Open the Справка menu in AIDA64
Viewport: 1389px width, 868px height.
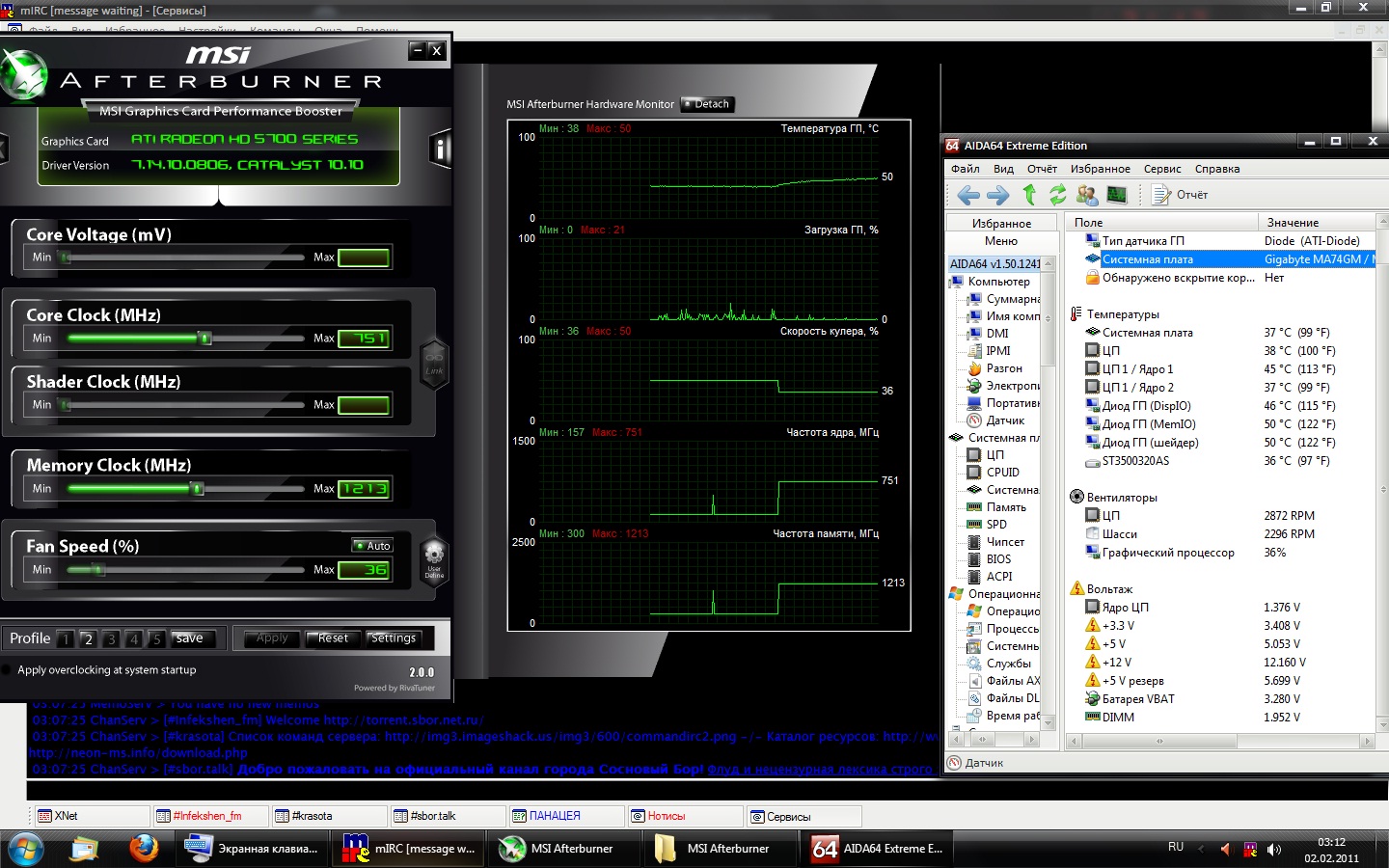point(1217,169)
